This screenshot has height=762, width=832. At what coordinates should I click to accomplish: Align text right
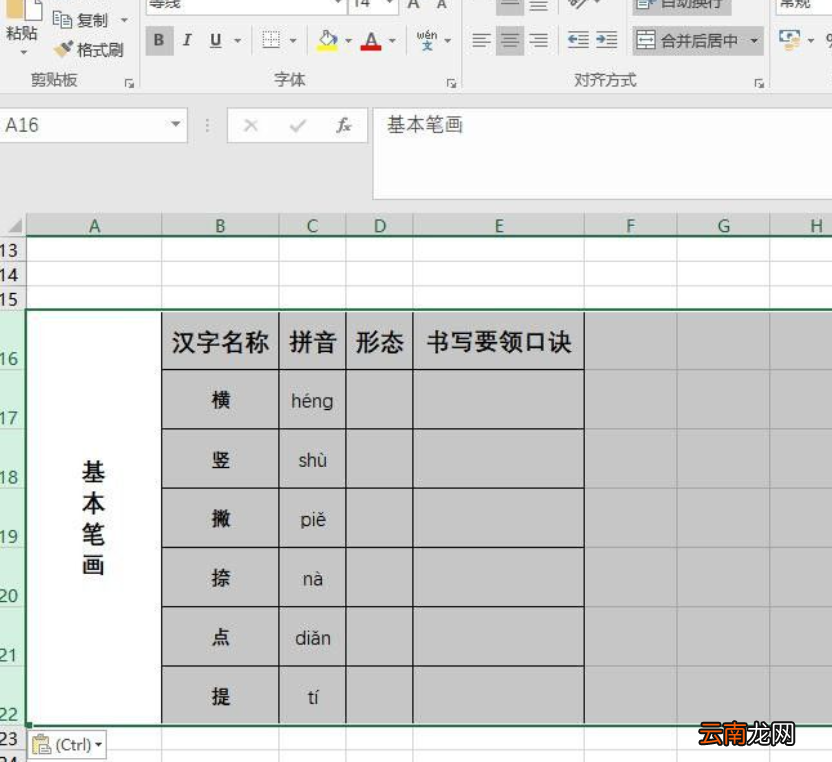tap(539, 40)
